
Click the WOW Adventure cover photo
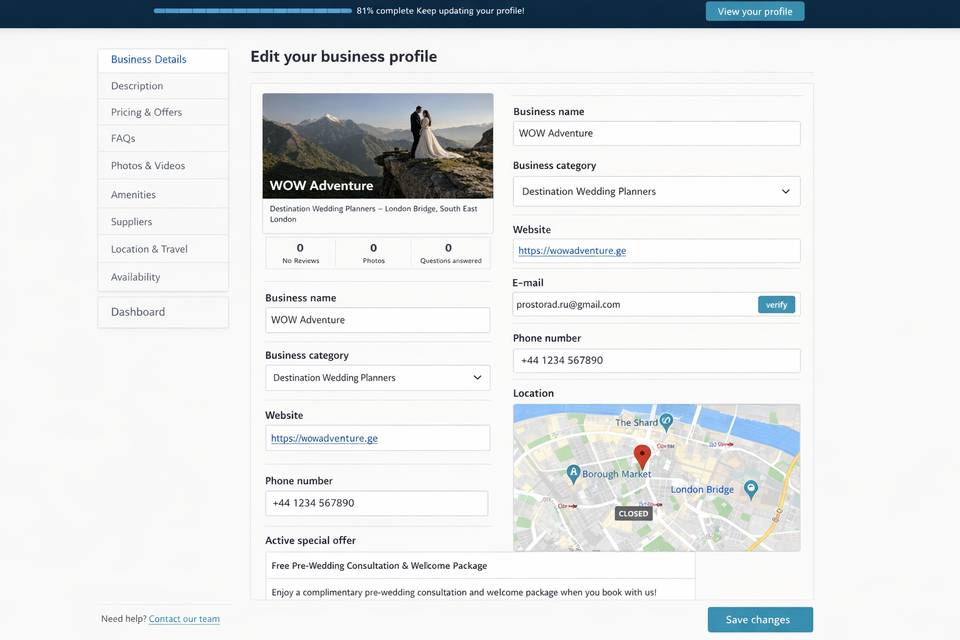point(378,146)
